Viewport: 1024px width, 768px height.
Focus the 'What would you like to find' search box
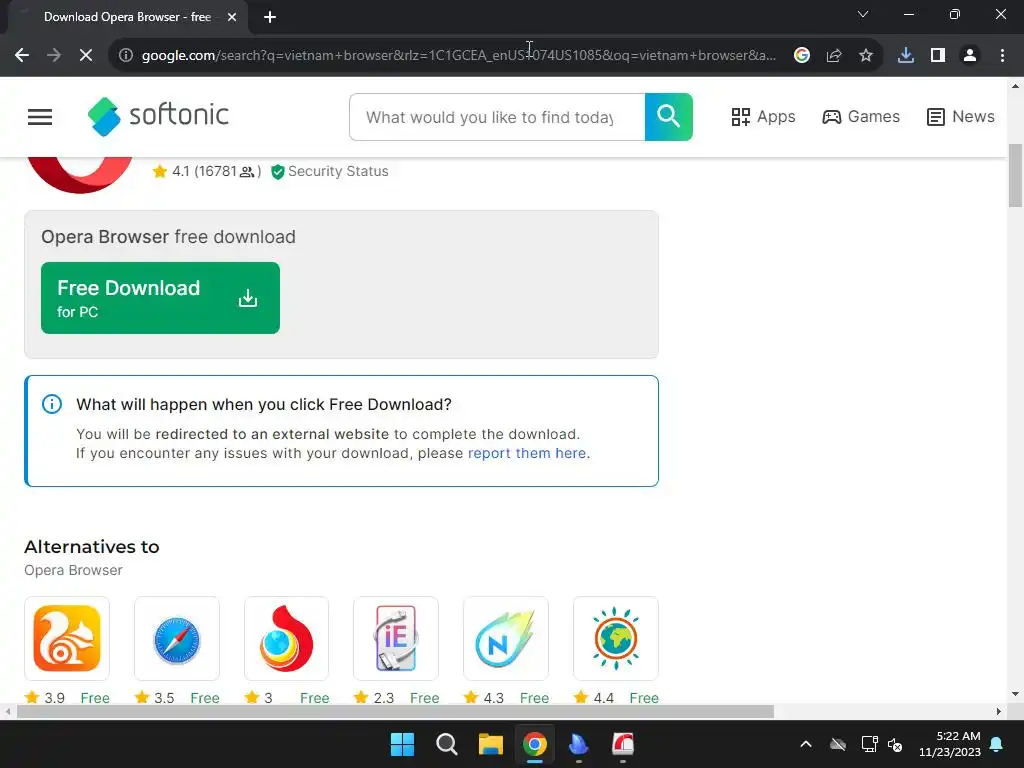(497, 117)
